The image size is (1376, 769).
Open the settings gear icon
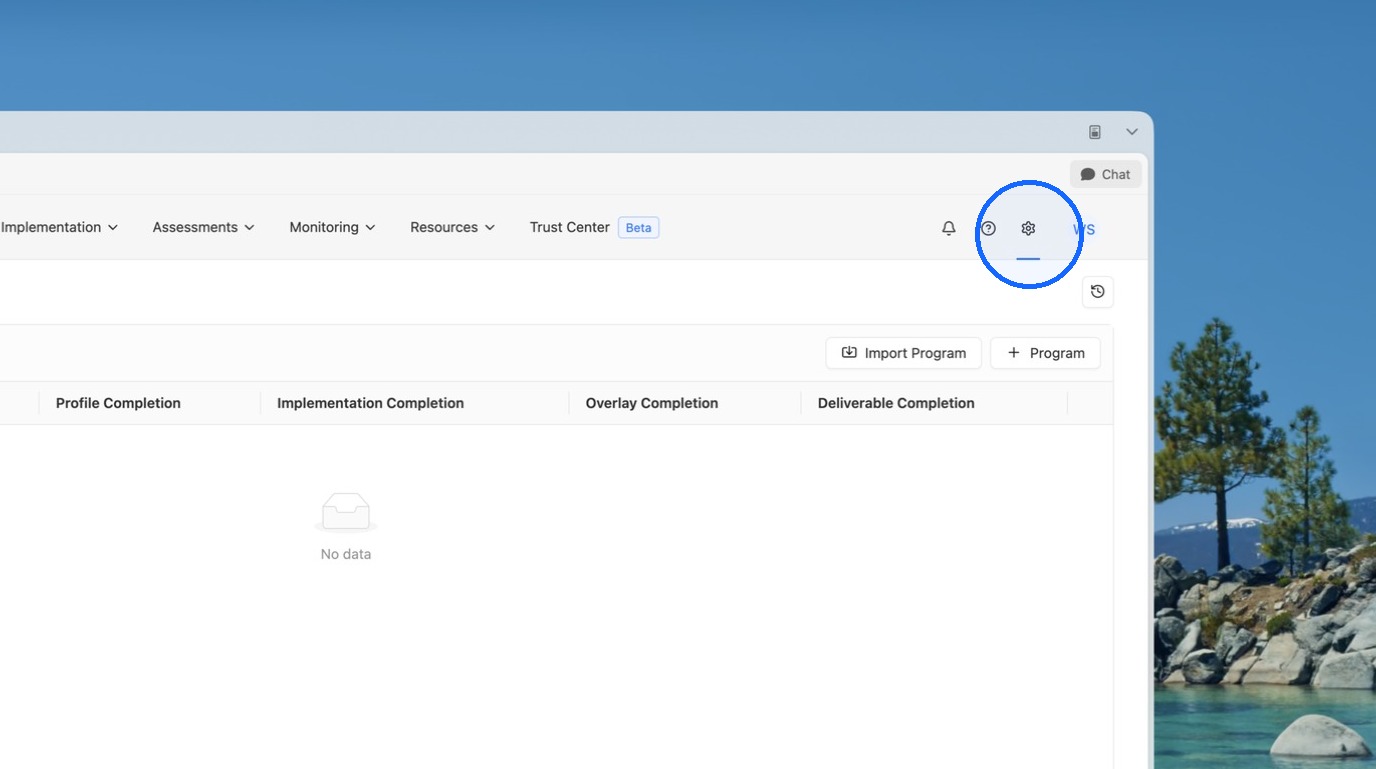pyautogui.click(x=1028, y=228)
